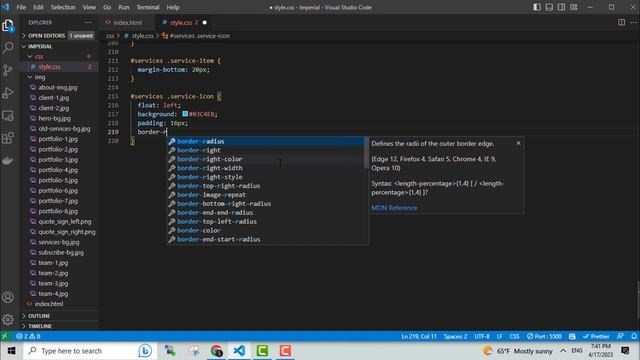
Task: Expand the Open Editors section
Action: 58,36
